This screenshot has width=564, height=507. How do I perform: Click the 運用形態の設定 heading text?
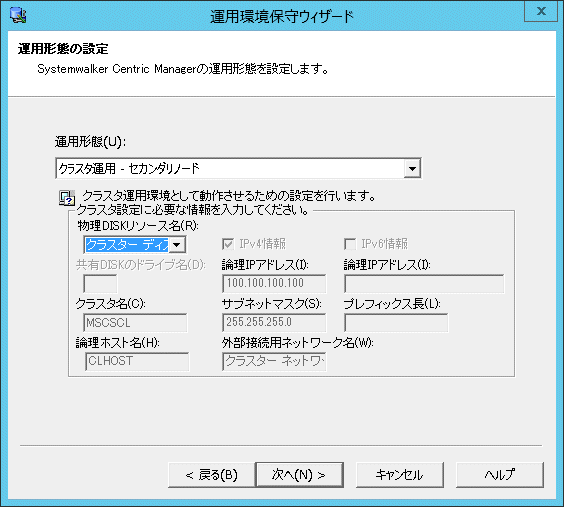coord(63,49)
